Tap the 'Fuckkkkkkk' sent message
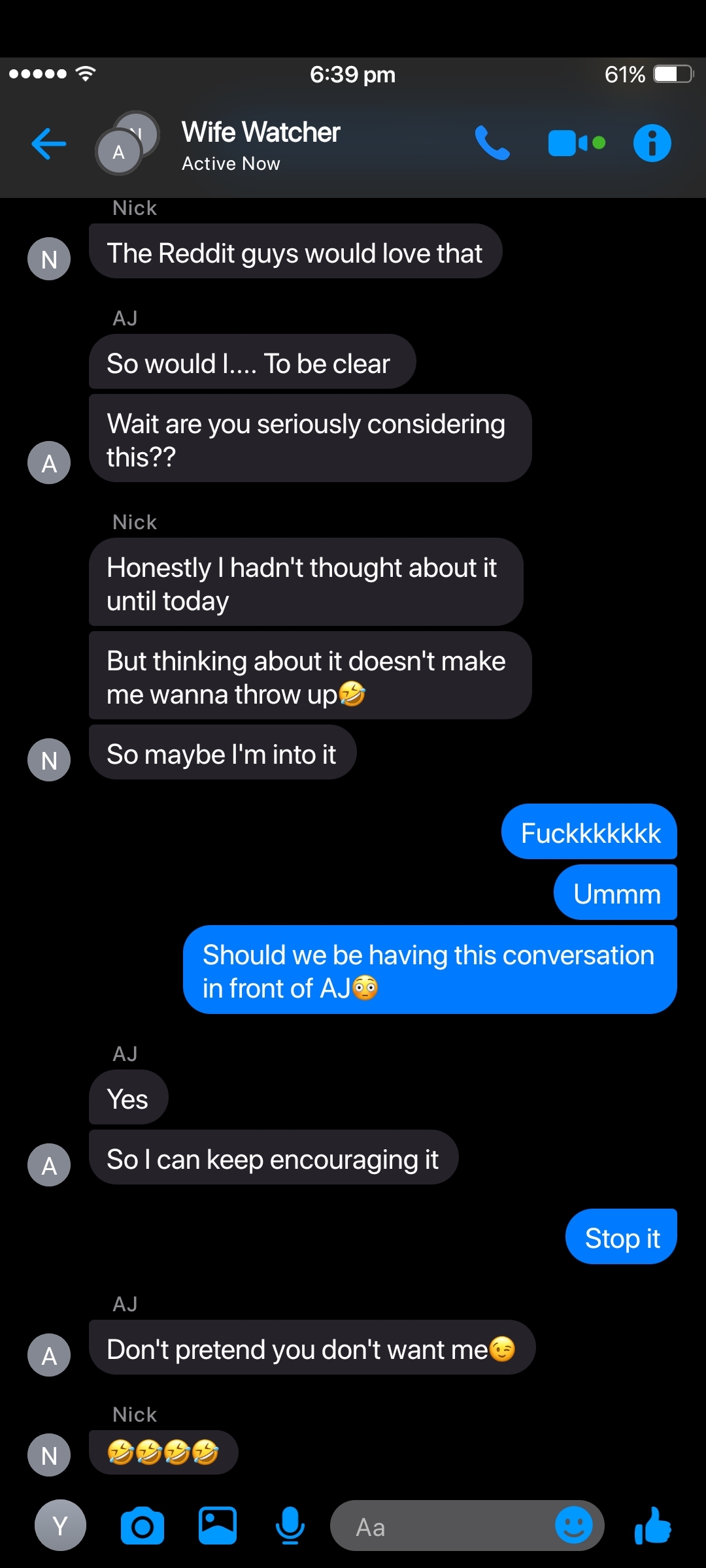The image size is (706, 1568). (589, 831)
